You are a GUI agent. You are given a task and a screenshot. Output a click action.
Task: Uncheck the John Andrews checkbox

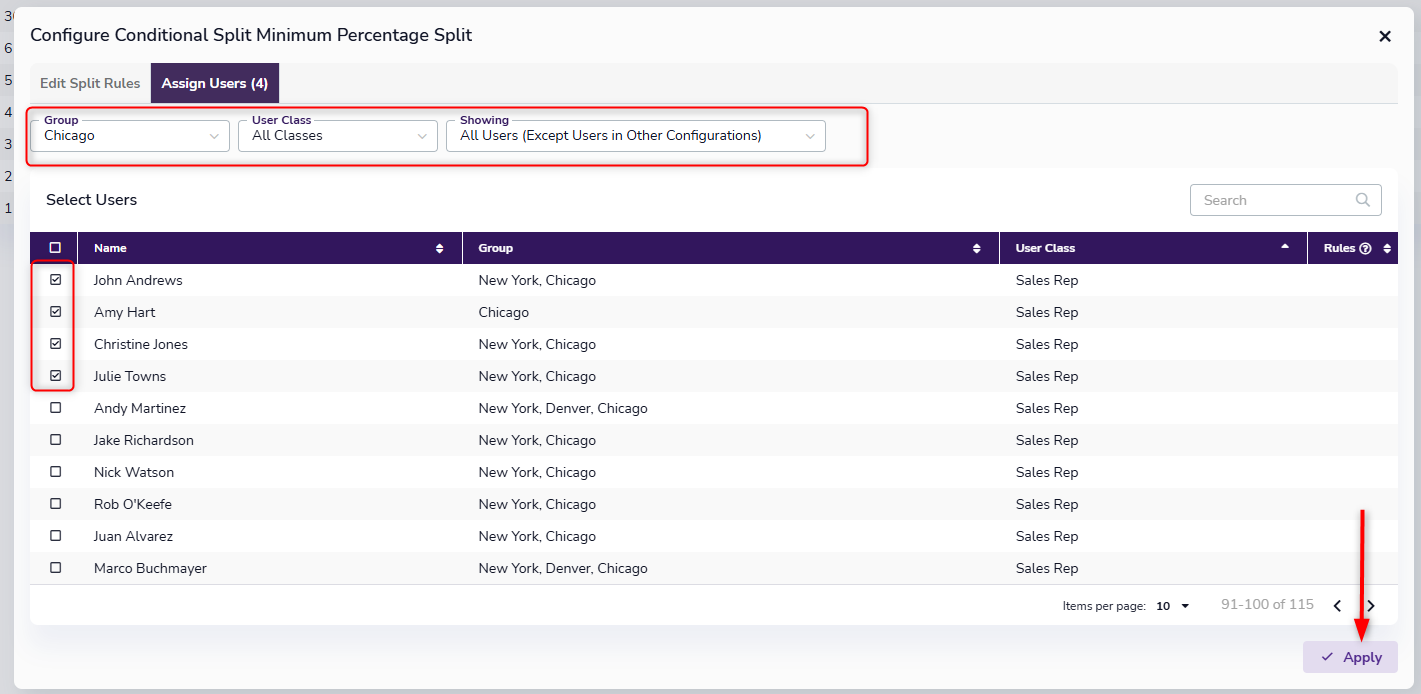tap(56, 280)
